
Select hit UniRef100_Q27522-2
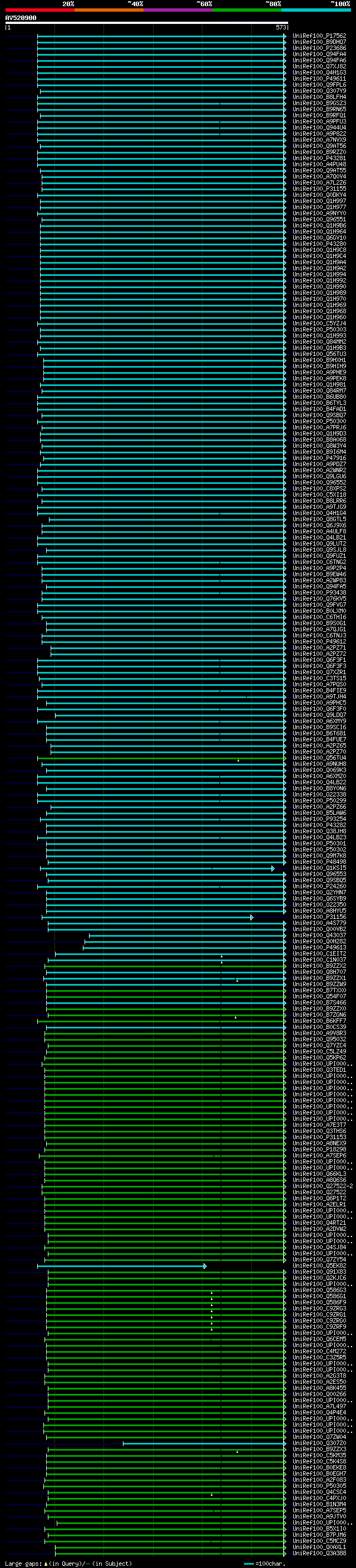pyautogui.click(x=323, y=1186)
